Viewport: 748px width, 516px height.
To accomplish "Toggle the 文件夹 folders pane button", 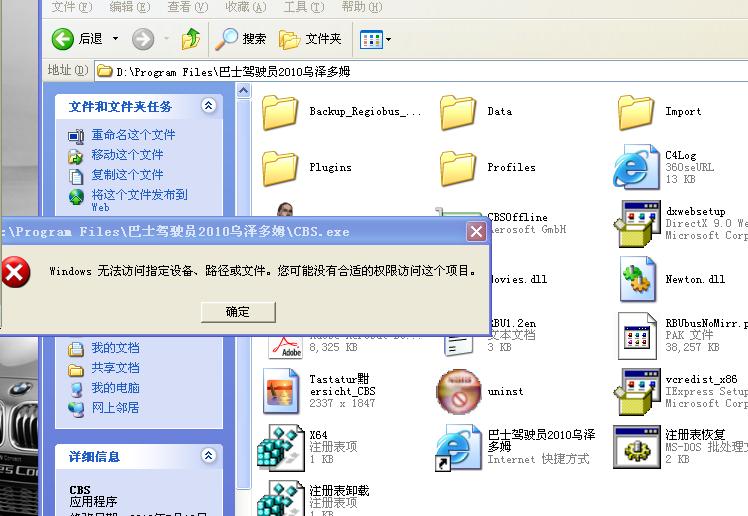I will point(311,39).
